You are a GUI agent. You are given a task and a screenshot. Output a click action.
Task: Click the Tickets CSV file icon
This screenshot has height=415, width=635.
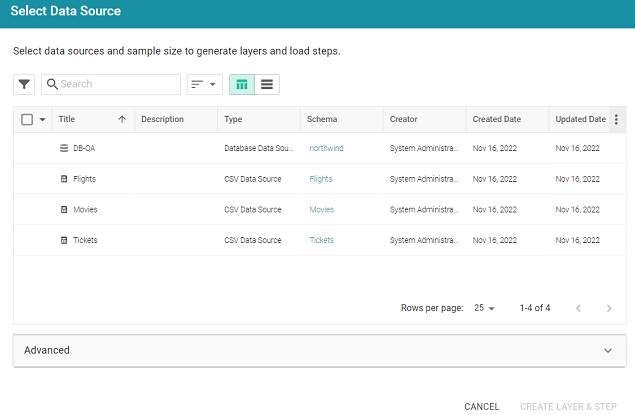tap(64, 241)
